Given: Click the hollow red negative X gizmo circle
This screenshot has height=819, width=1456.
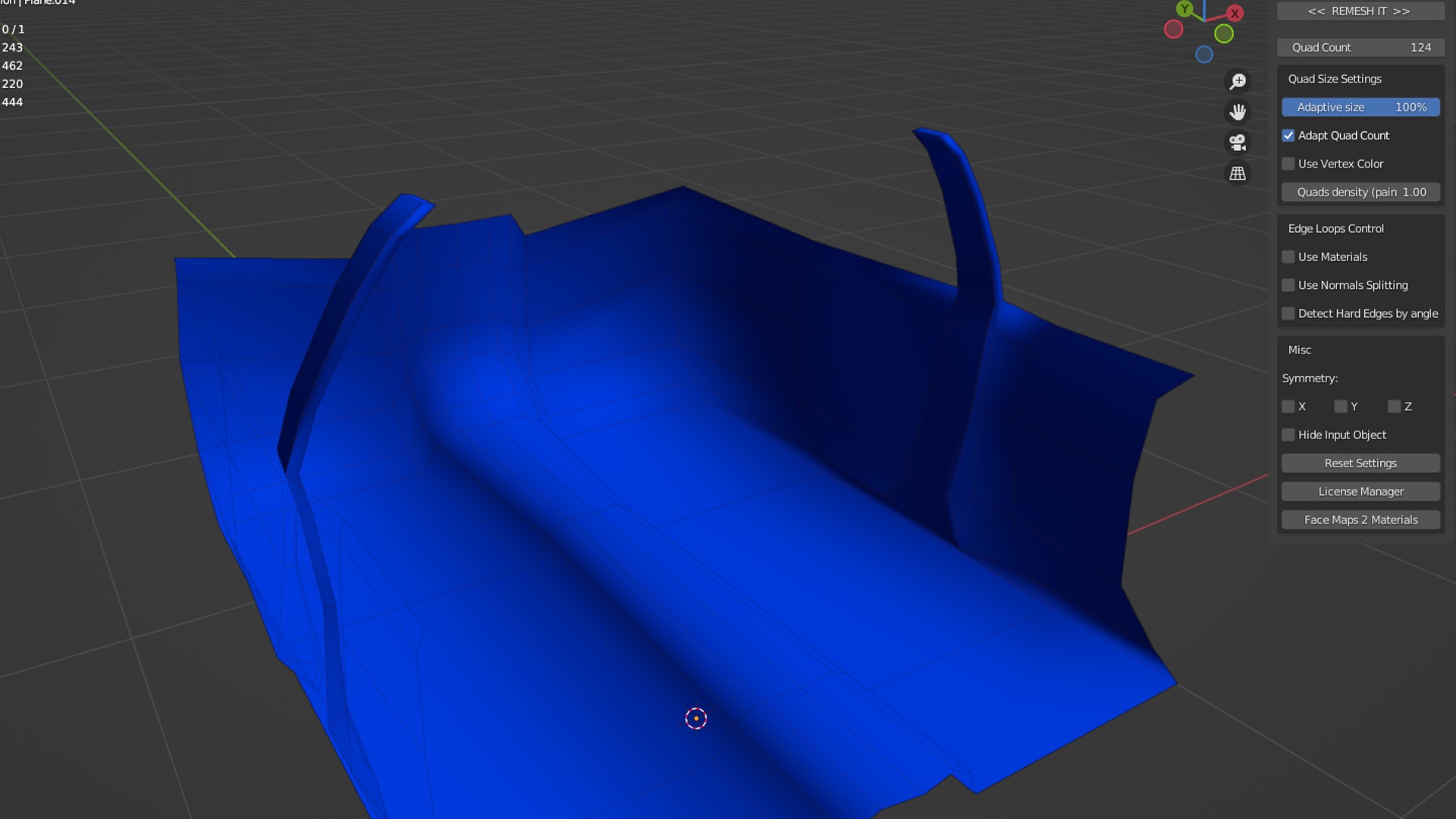Looking at the screenshot, I should point(1174,30).
